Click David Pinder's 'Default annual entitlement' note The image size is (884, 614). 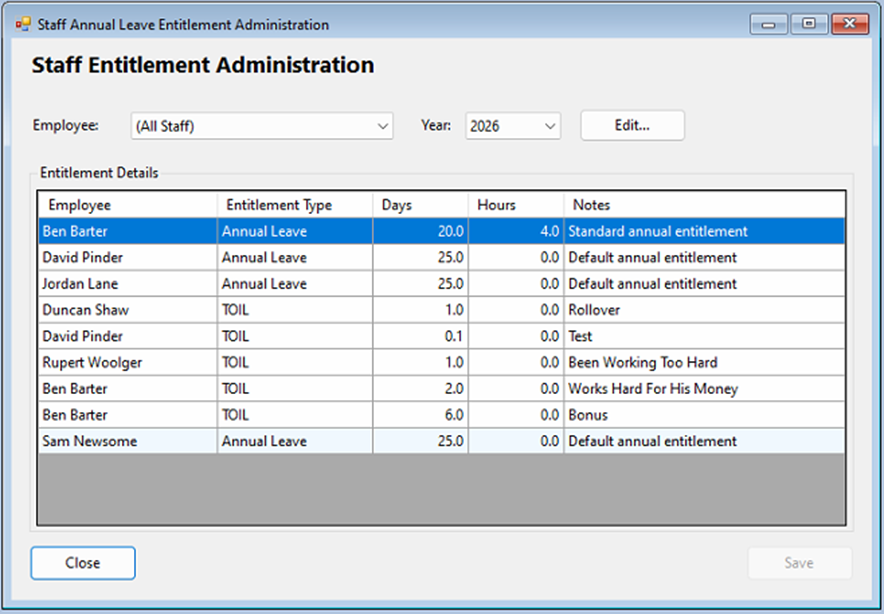(704, 257)
